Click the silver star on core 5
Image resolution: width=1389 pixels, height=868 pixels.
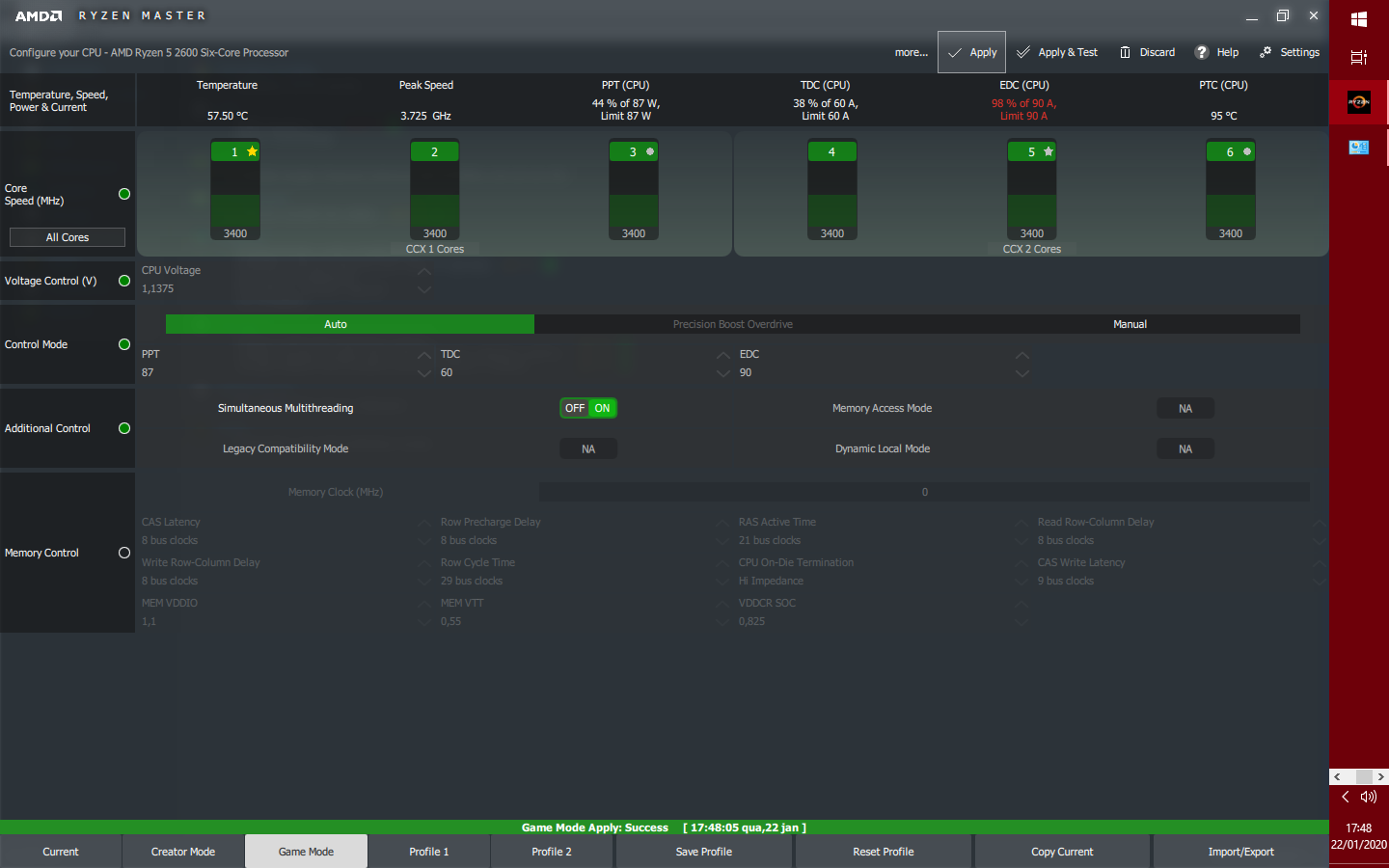1049,151
